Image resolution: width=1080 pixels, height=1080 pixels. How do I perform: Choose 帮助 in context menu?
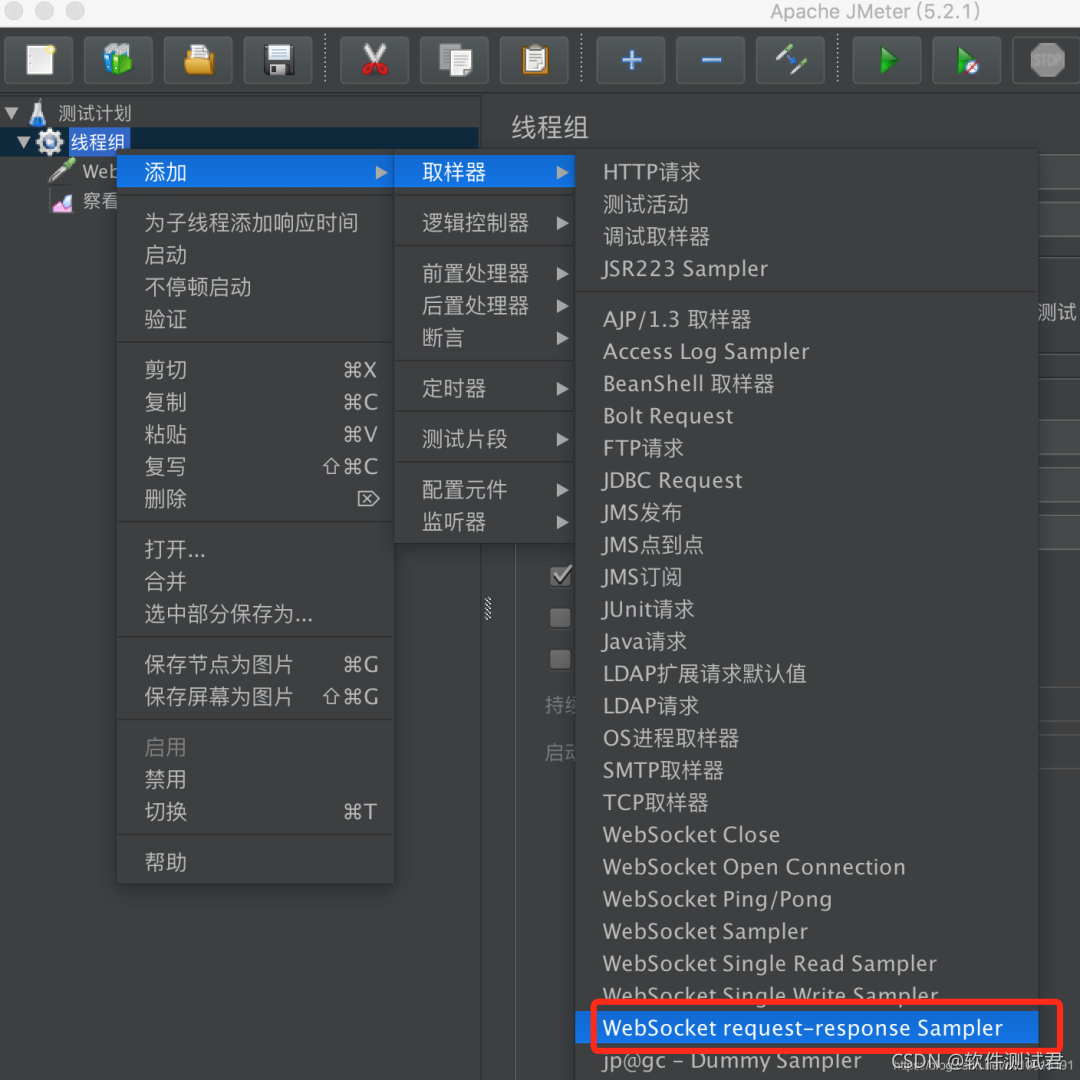pos(255,862)
